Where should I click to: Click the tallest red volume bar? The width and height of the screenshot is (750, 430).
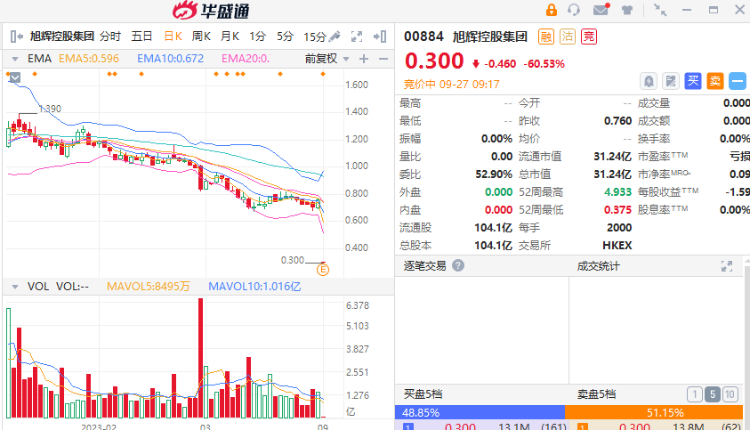[x=200, y=358]
